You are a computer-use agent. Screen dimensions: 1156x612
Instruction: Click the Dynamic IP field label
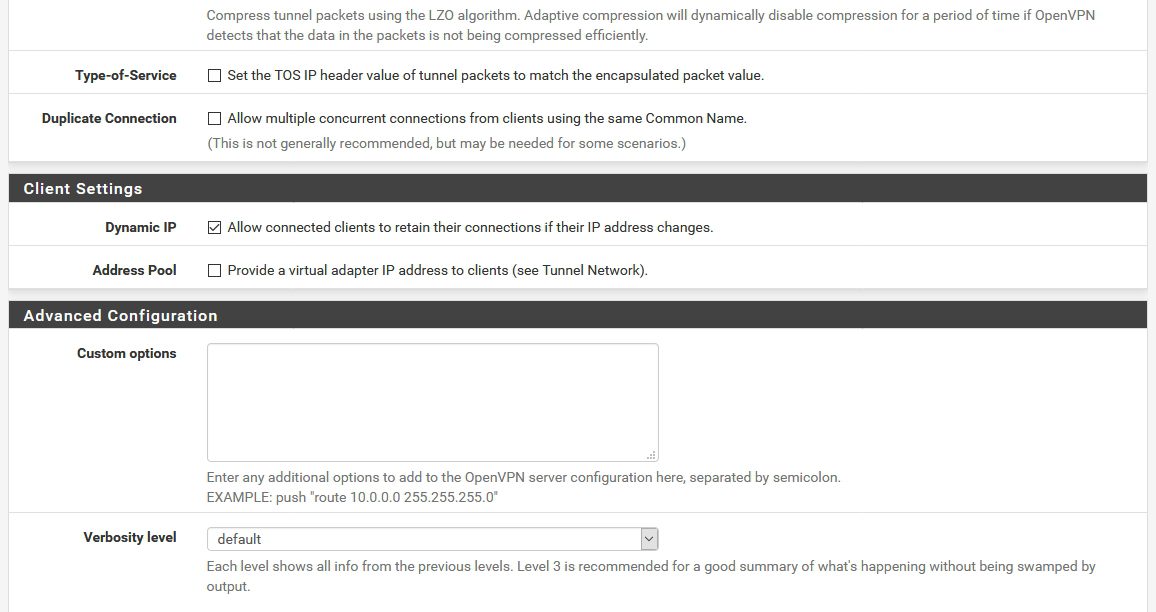(x=141, y=227)
